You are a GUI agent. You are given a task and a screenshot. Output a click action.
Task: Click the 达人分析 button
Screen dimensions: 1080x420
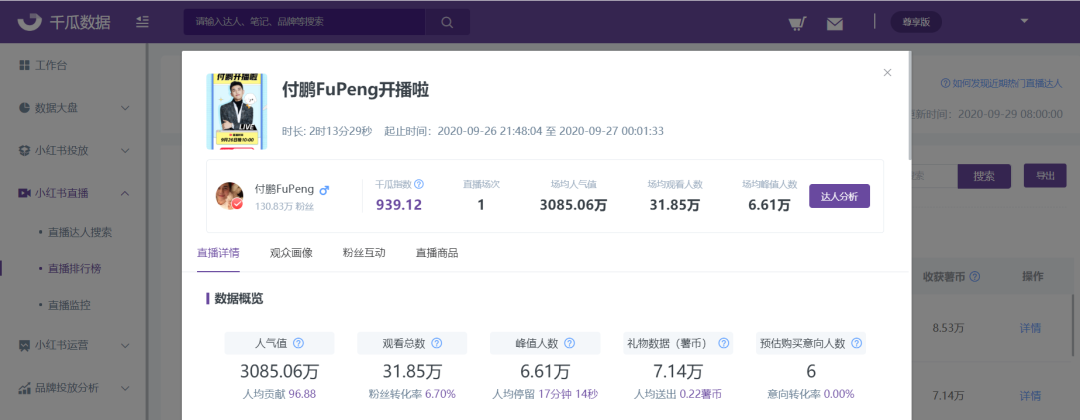coord(839,196)
